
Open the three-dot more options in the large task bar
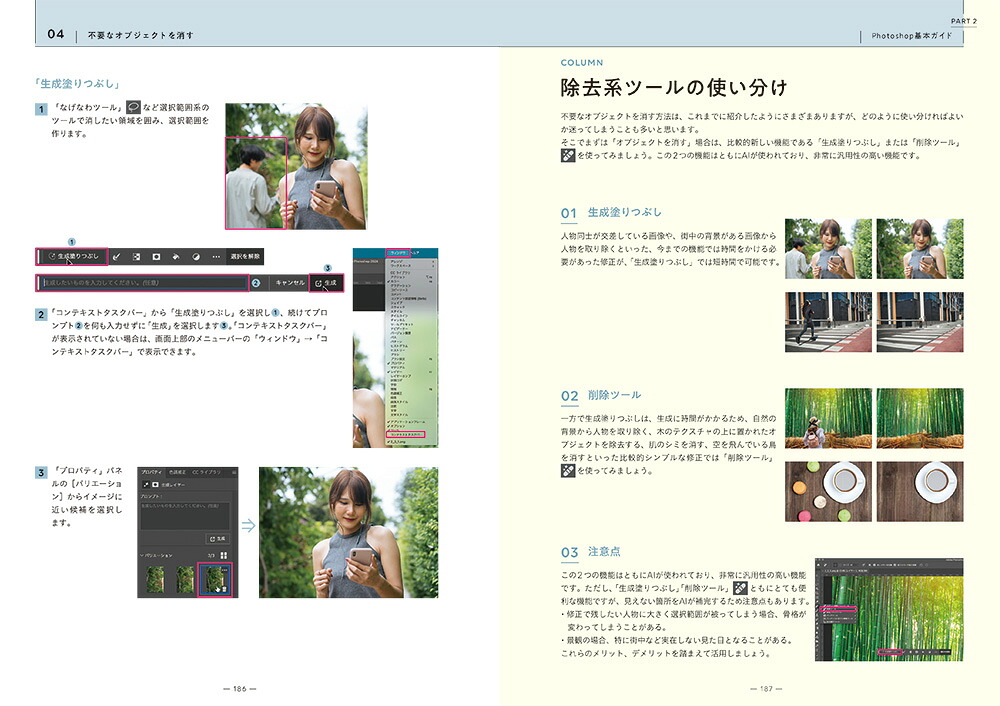216,256
